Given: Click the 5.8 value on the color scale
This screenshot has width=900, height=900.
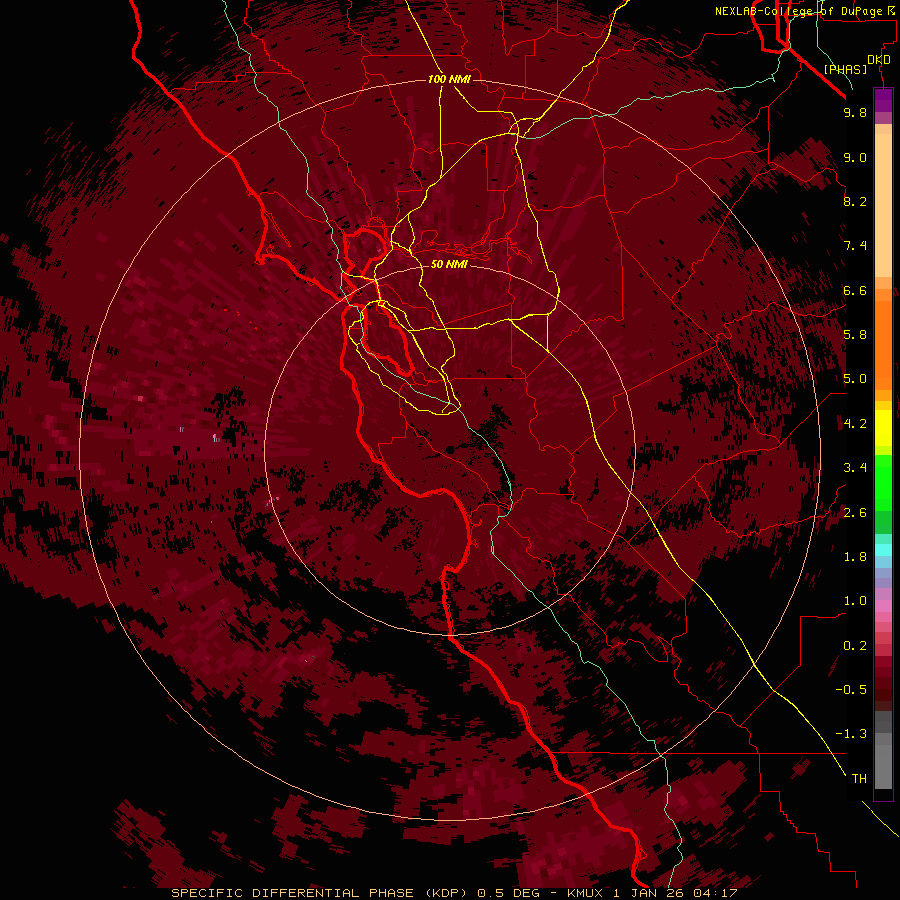Looking at the screenshot, I should tap(855, 335).
